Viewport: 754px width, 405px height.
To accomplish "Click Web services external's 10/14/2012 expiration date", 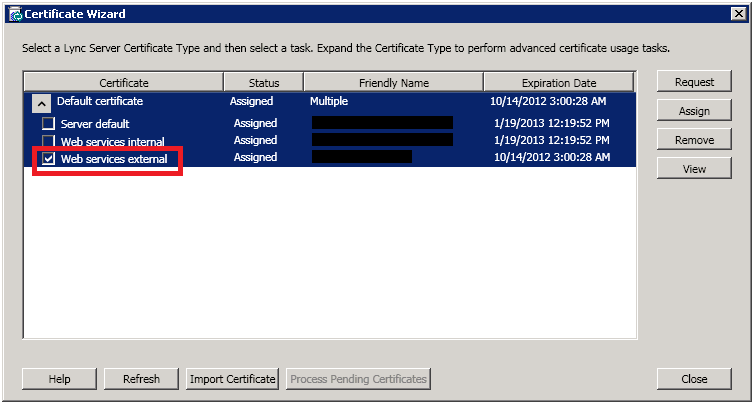I will coord(552,157).
